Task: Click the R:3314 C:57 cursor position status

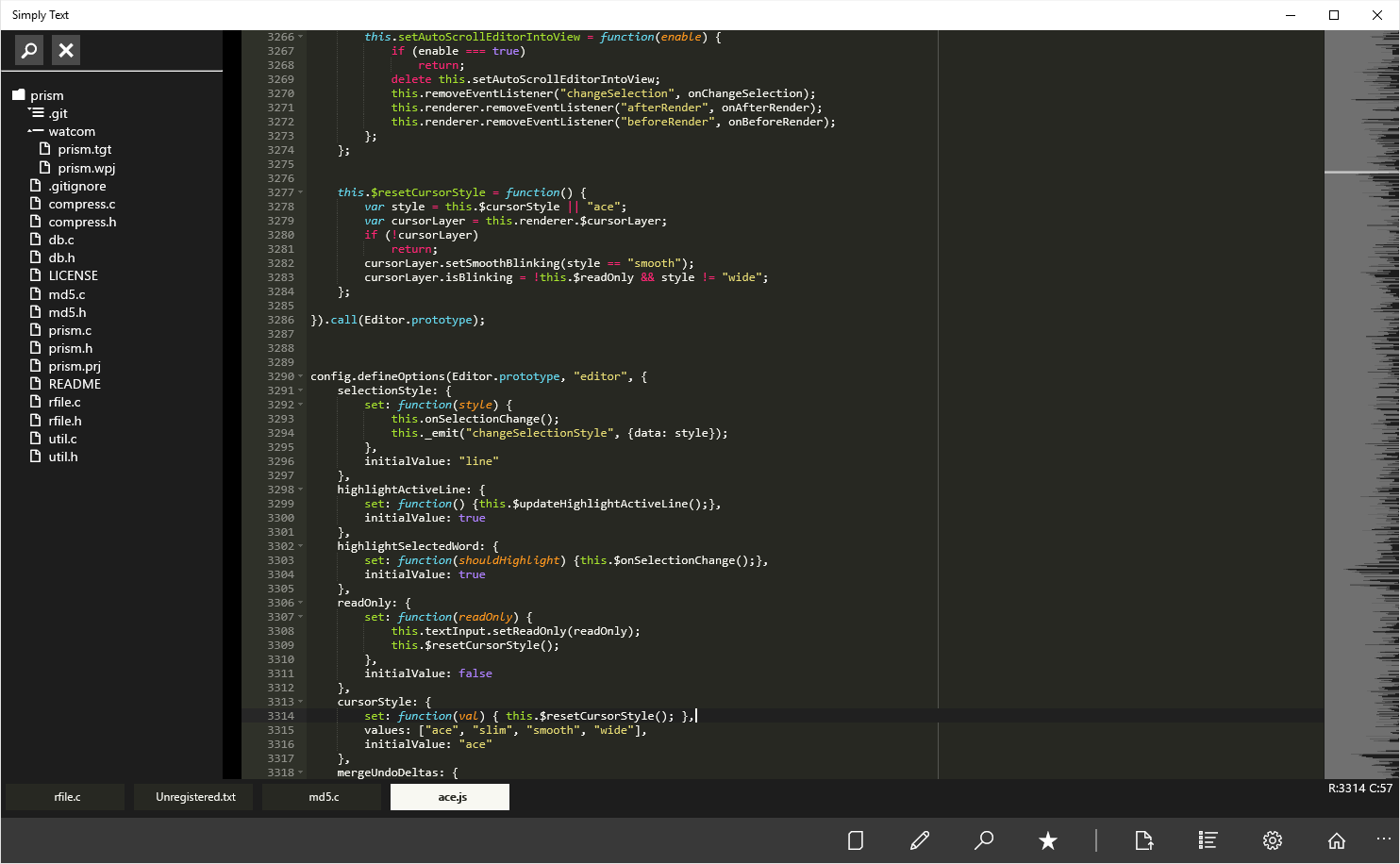Action: click(x=1360, y=788)
